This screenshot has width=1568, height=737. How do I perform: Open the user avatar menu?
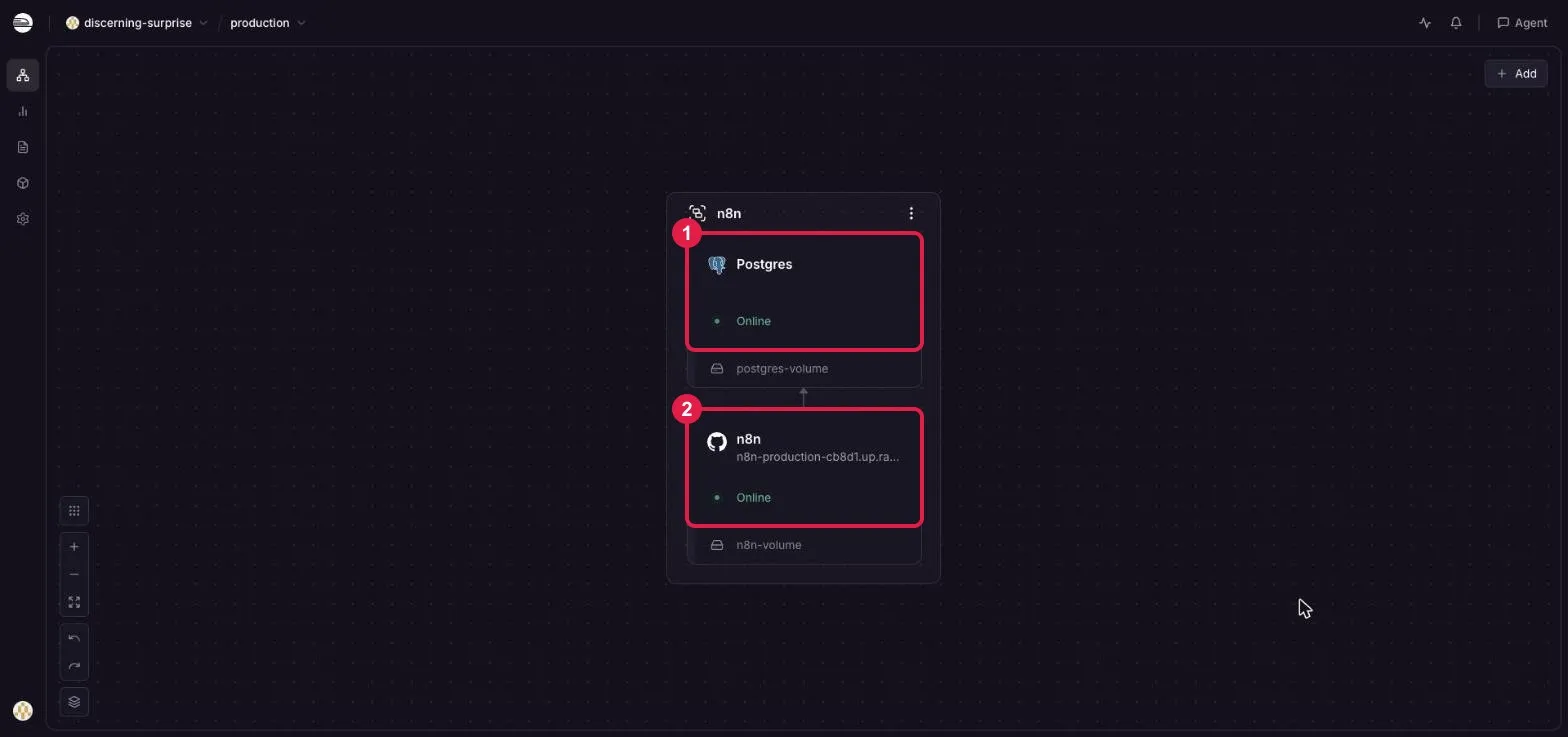pos(23,711)
